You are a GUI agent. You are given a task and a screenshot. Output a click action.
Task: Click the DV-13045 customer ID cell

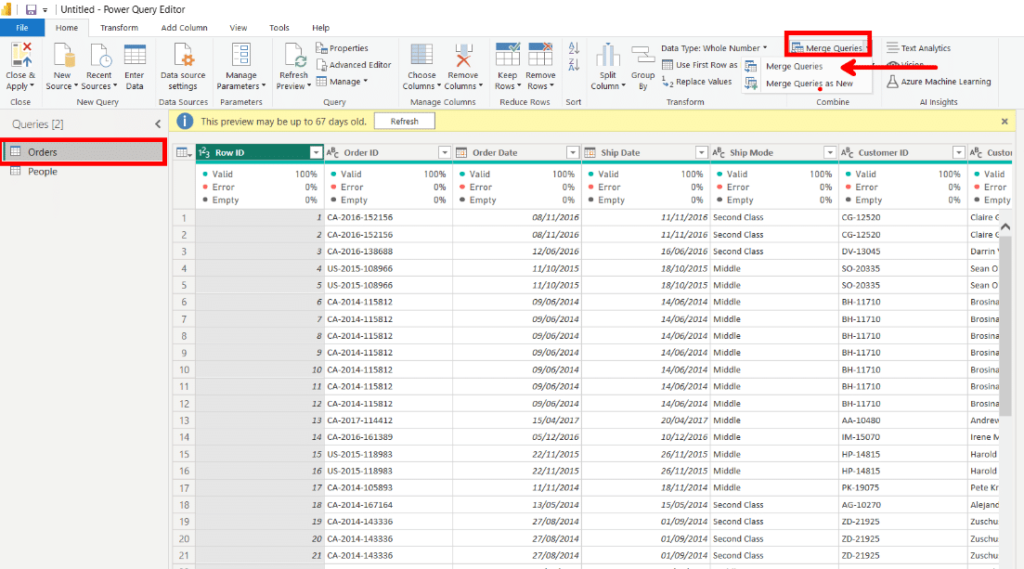(x=903, y=252)
